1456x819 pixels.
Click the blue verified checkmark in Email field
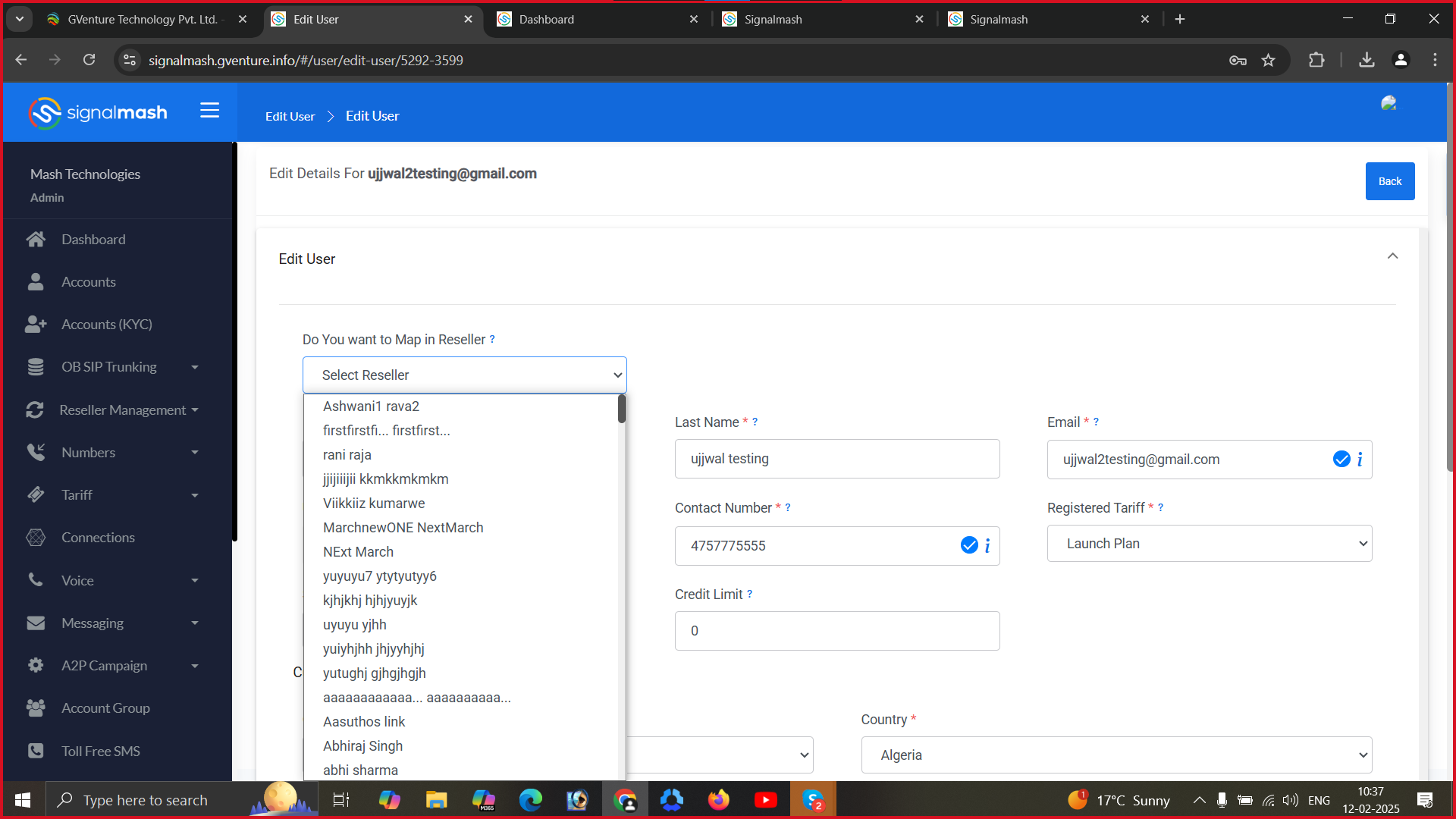point(1341,460)
